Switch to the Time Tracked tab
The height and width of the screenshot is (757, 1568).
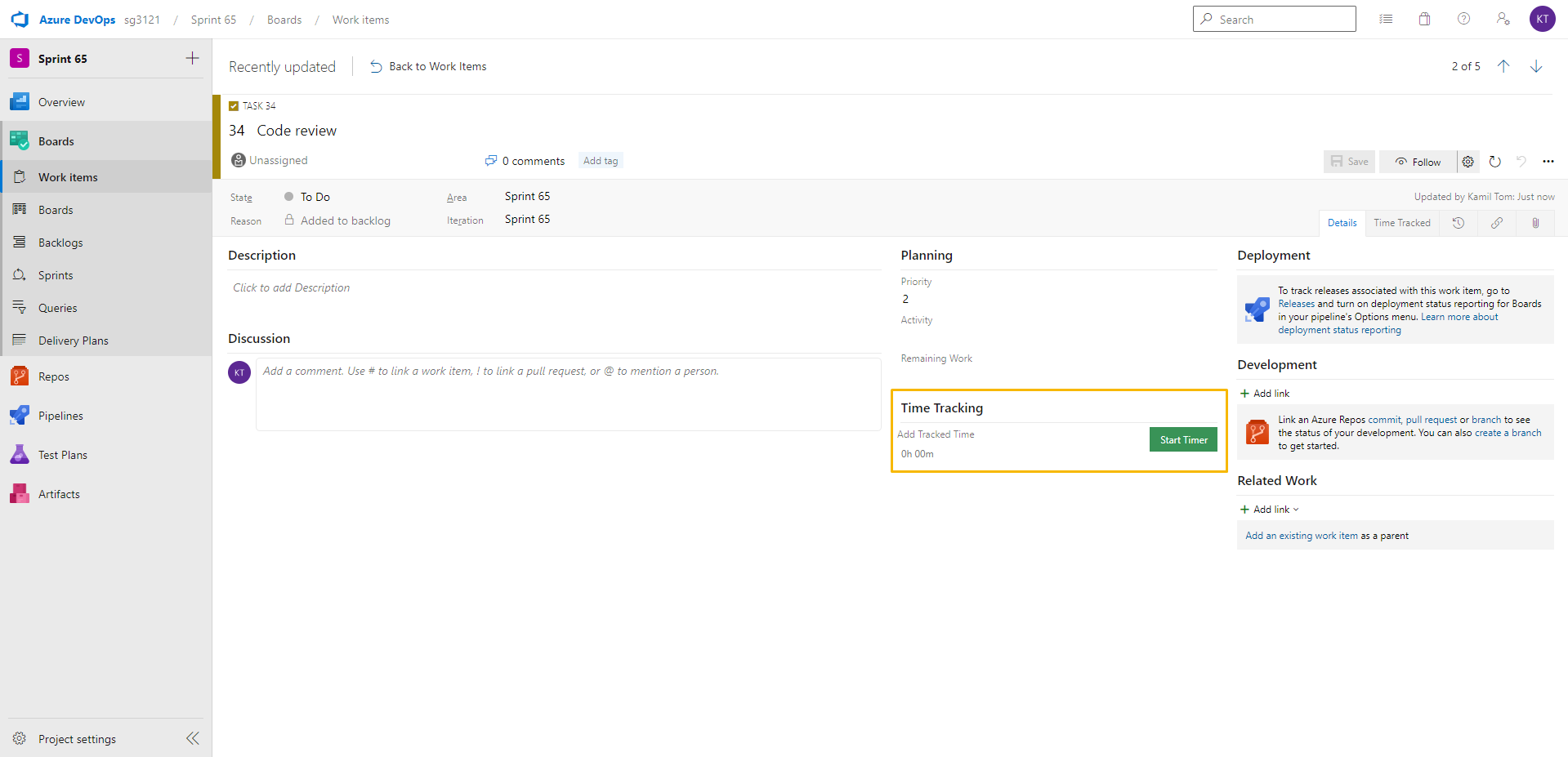coord(1401,222)
